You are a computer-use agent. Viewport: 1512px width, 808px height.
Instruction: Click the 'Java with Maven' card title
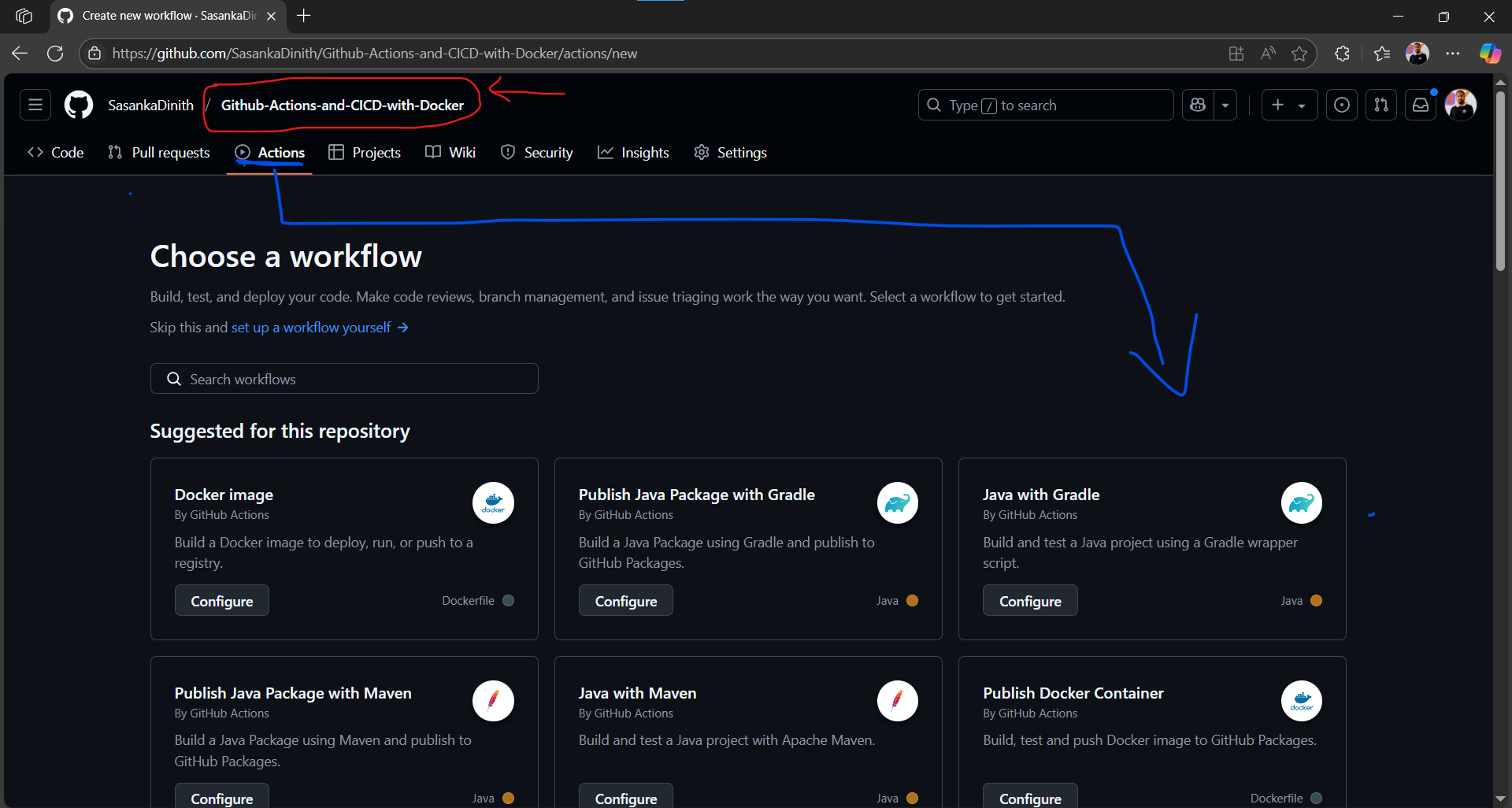637,693
